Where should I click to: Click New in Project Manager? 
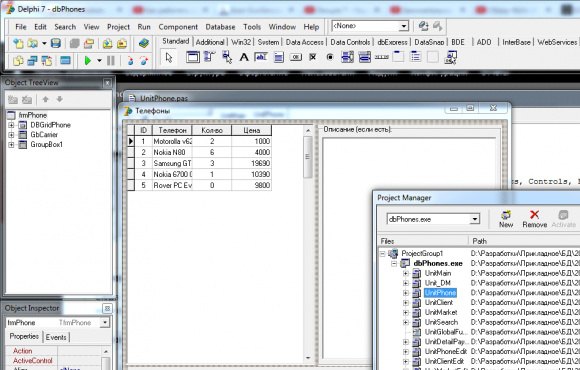506,219
